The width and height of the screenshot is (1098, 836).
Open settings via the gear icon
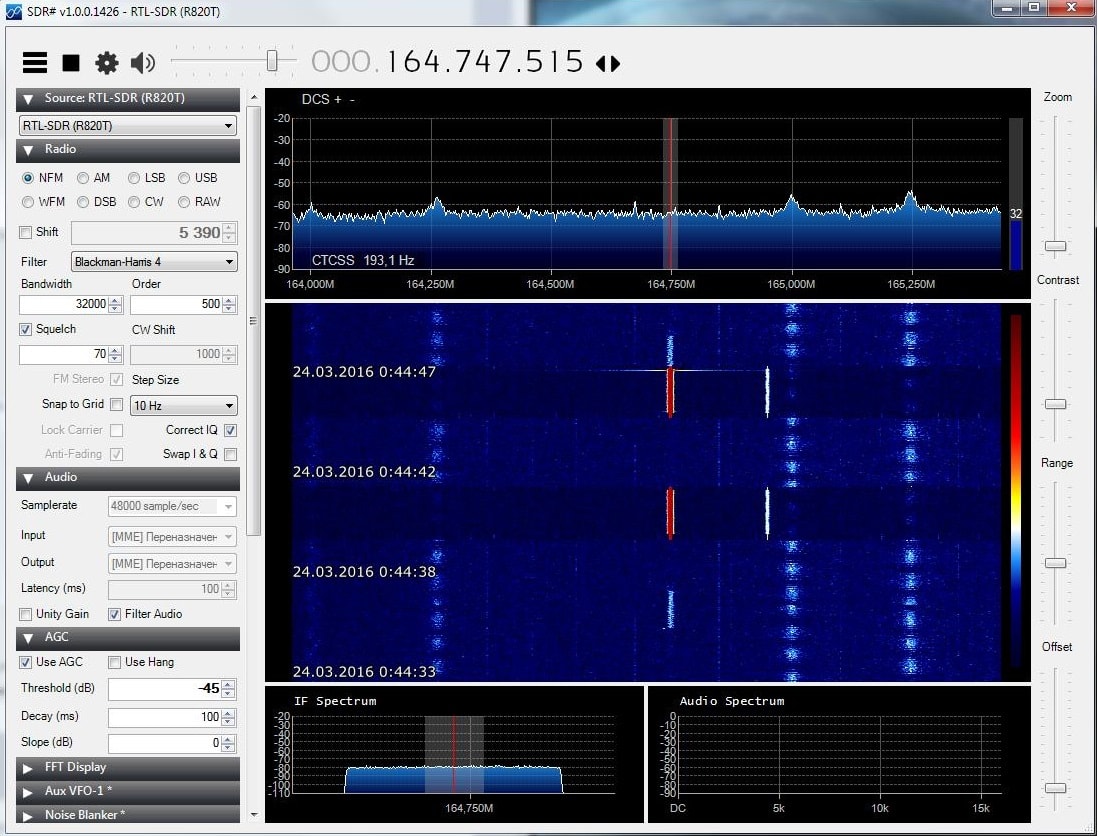pos(106,63)
